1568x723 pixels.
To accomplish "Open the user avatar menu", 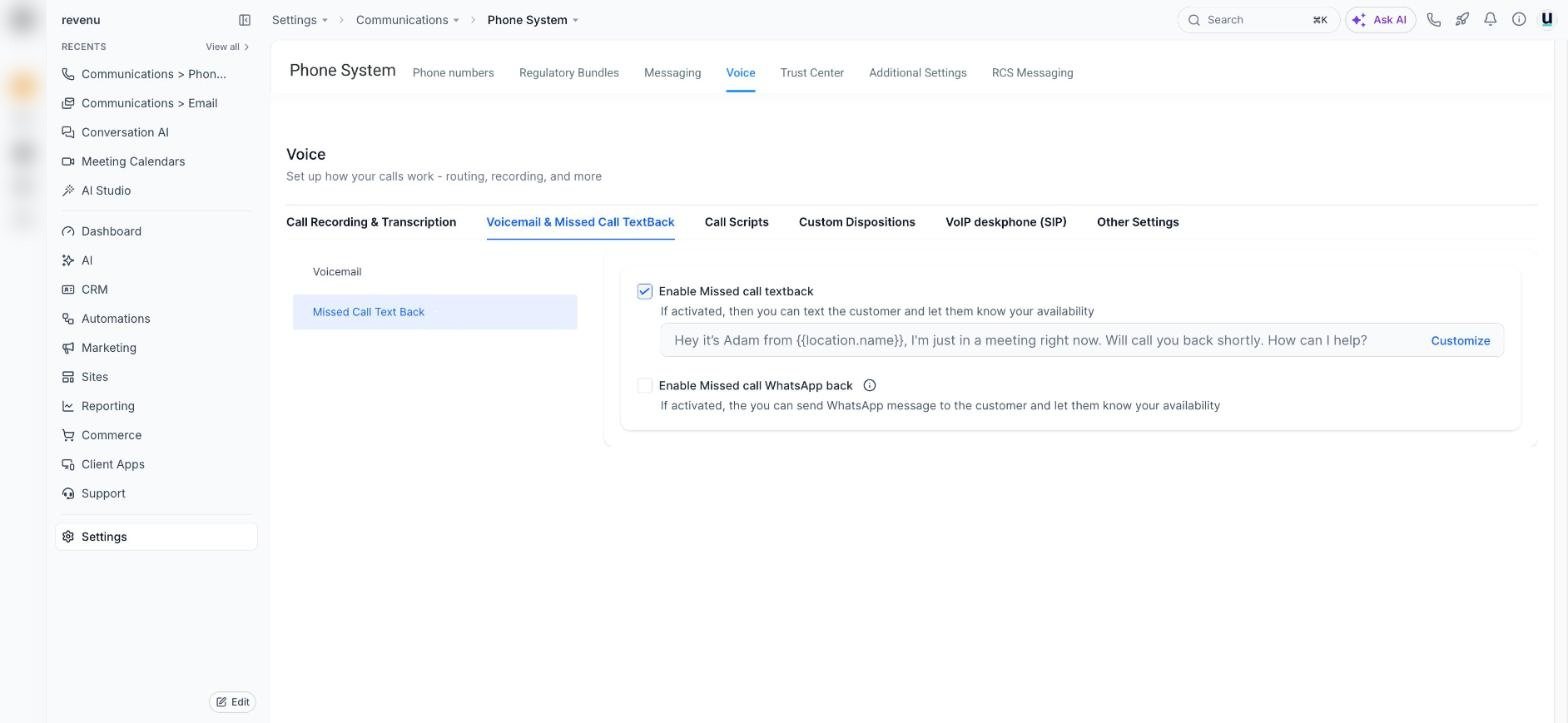I will (x=1547, y=20).
